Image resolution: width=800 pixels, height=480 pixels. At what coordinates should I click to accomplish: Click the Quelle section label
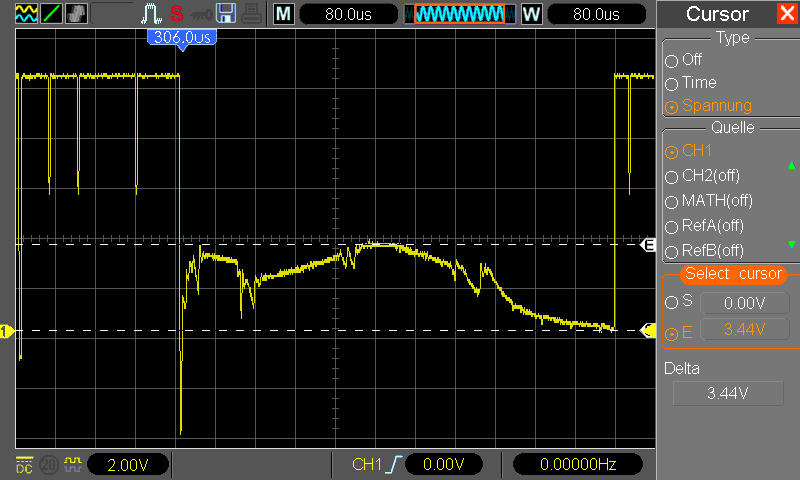[x=733, y=127]
